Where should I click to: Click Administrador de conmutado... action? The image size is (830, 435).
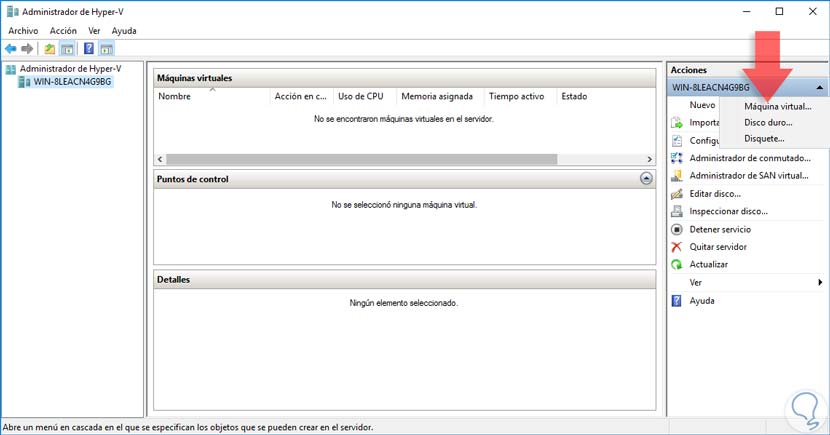pyautogui.click(x=750, y=158)
